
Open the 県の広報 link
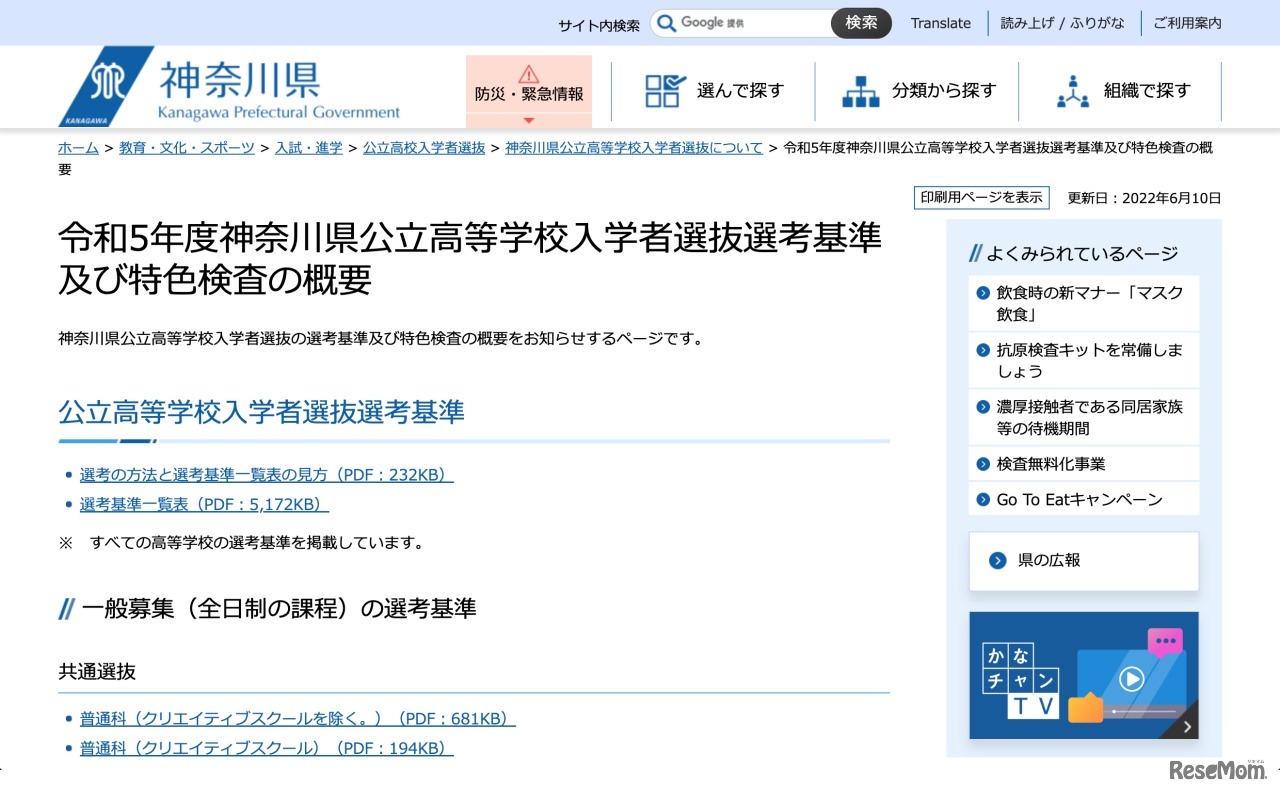tap(1084, 561)
